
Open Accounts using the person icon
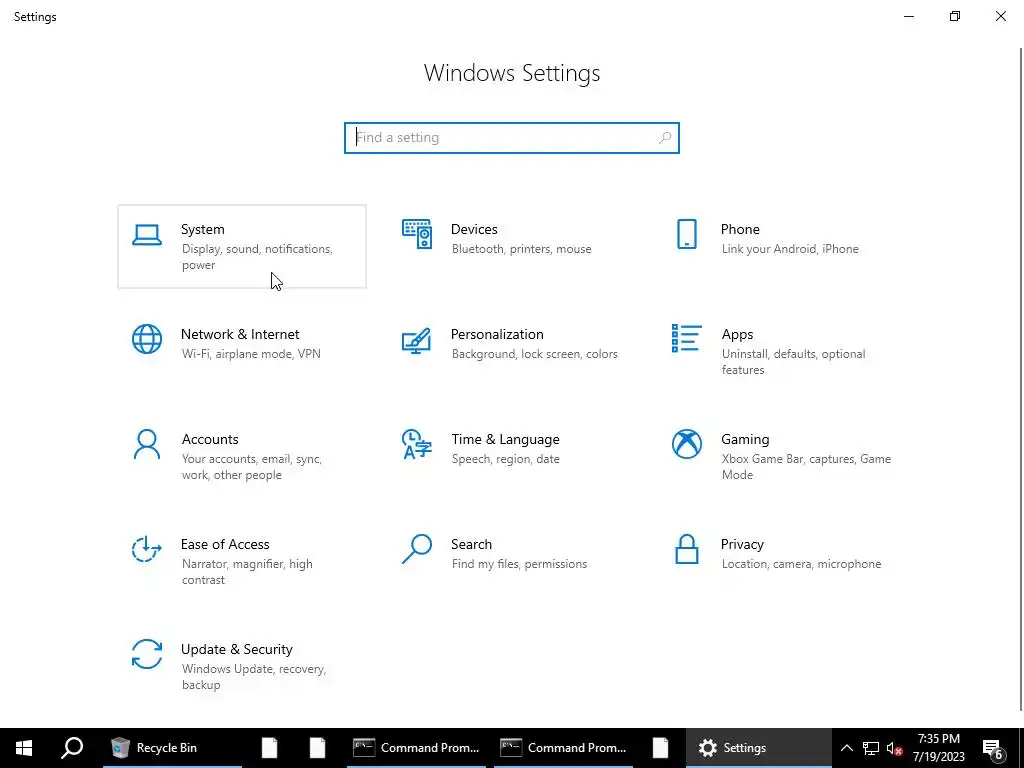(x=147, y=444)
